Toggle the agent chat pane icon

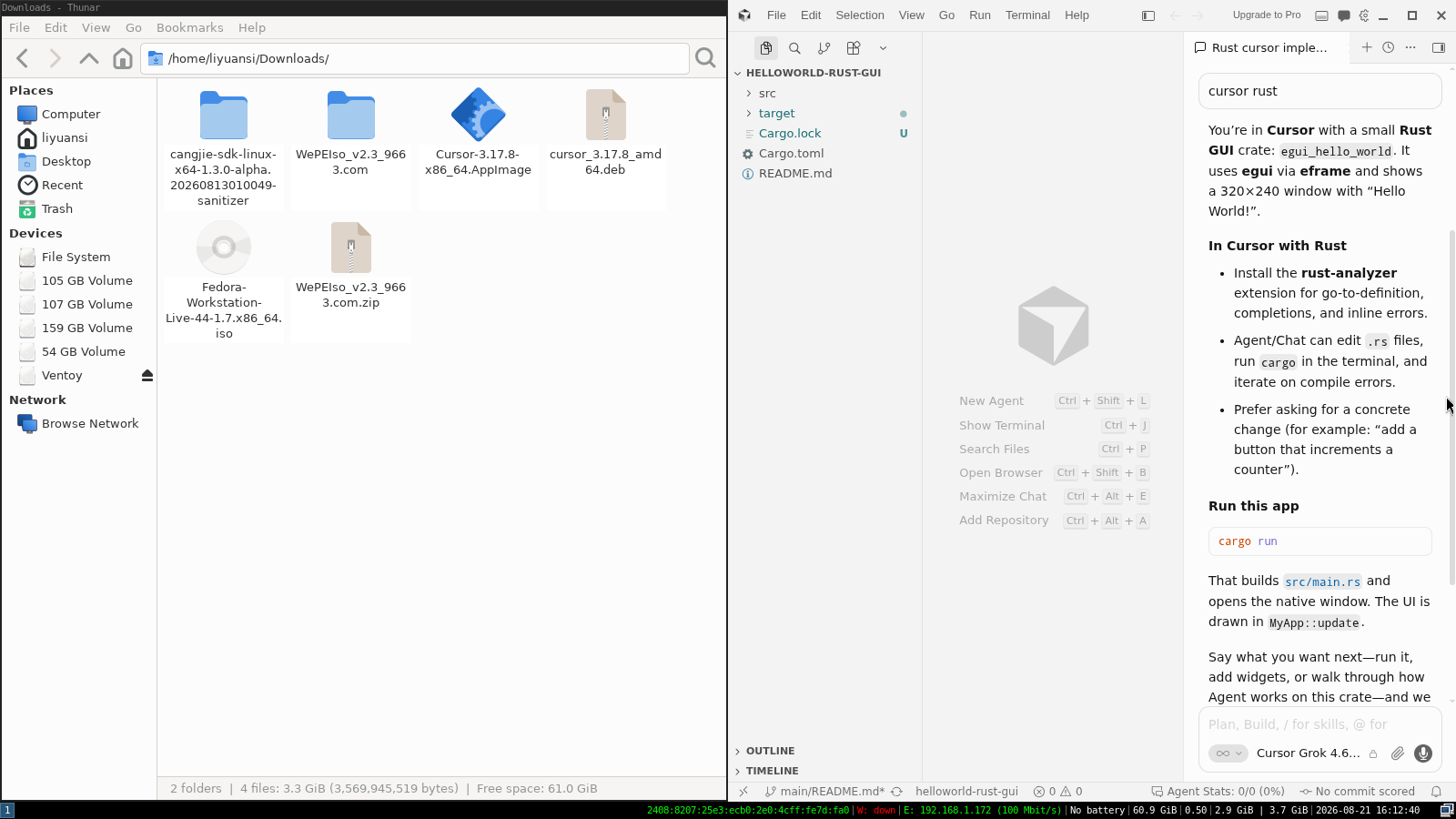pyautogui.click(x=1343, y=15)
